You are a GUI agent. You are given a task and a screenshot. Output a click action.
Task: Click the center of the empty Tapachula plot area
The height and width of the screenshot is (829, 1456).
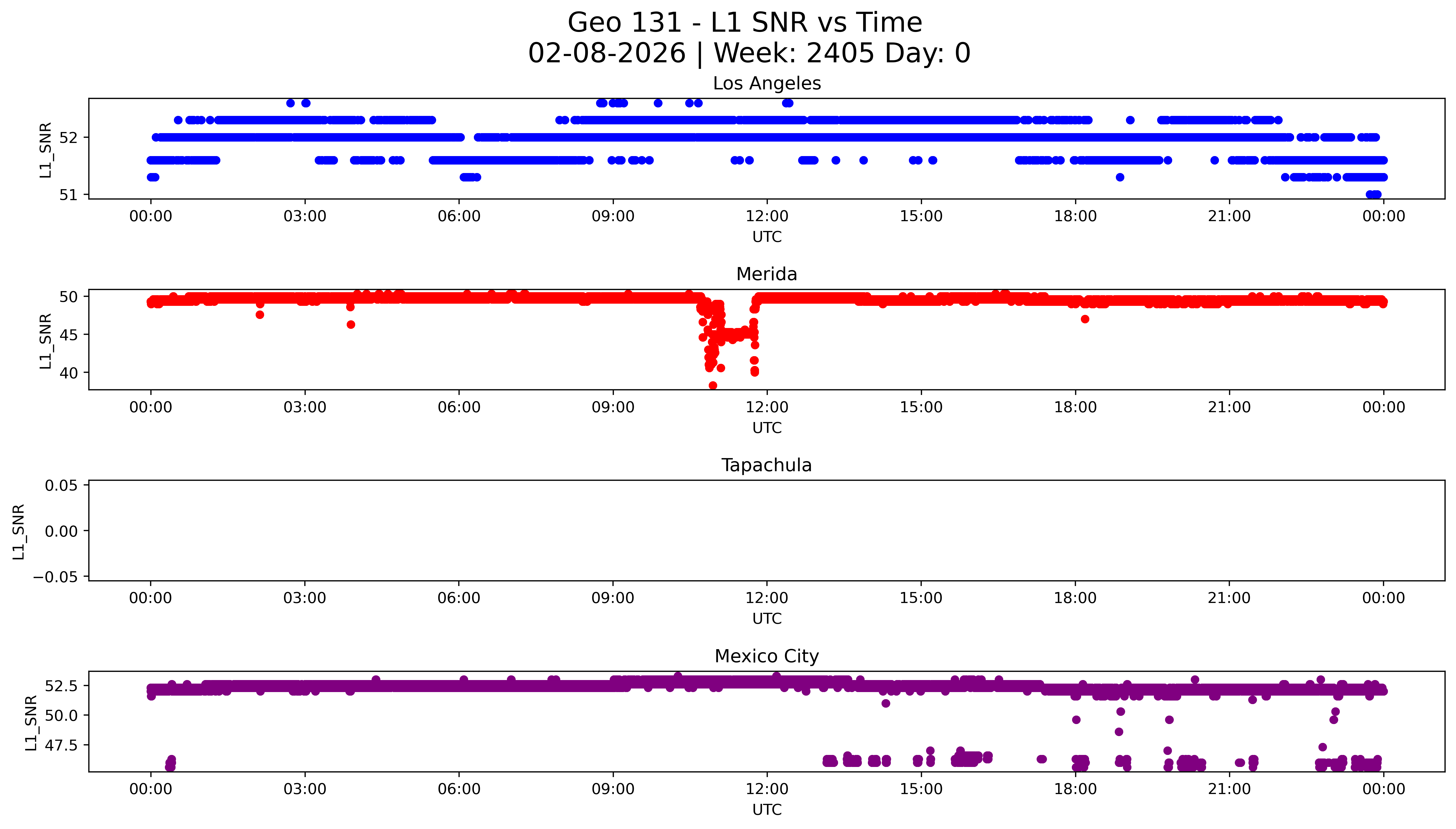click(766, 530)
